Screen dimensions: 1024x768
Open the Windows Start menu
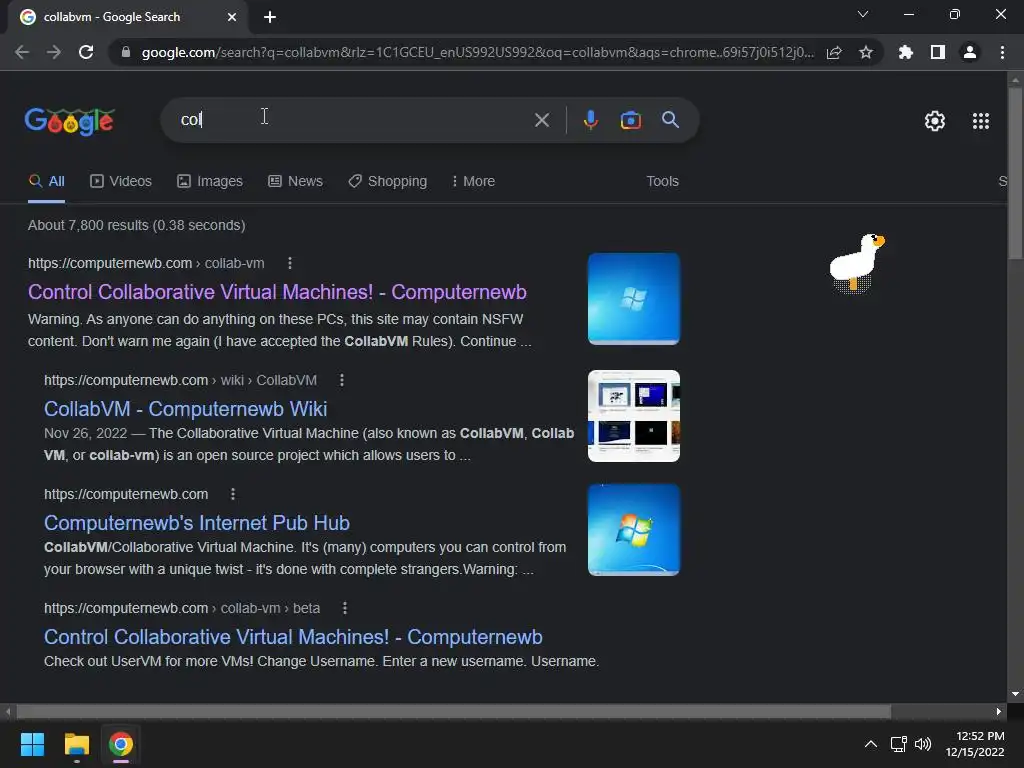click(x=32, y=744)
